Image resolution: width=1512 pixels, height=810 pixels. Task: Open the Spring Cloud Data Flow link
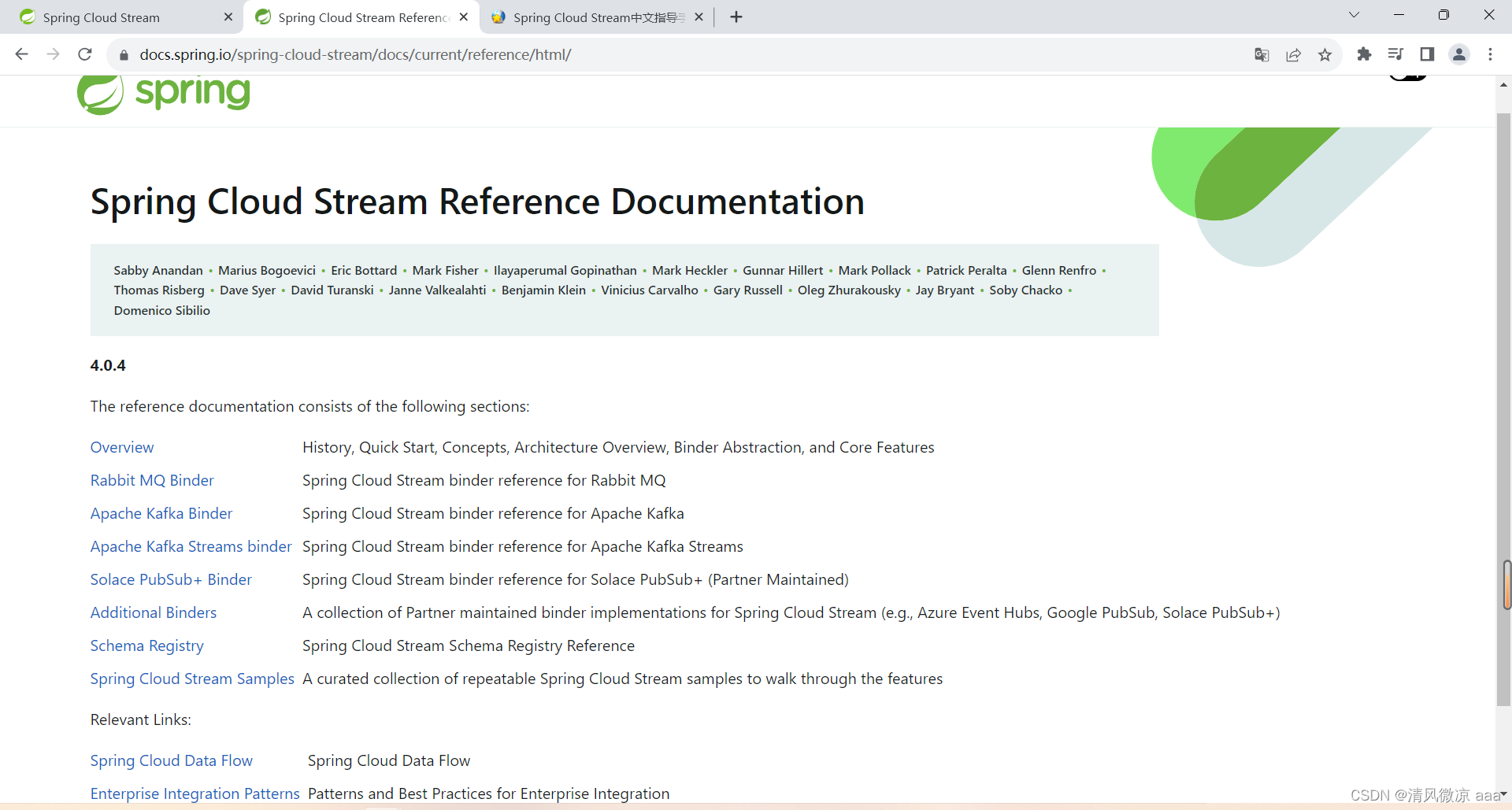point(172,760)
